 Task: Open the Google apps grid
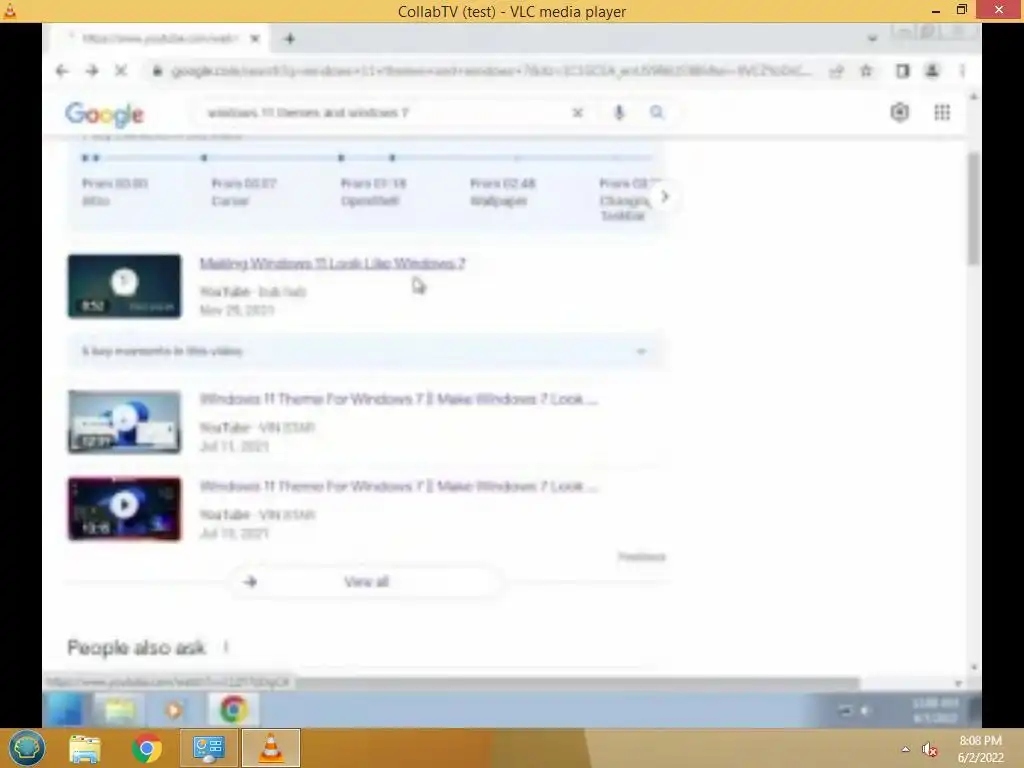pyautogui.click(x=942, y=112)
